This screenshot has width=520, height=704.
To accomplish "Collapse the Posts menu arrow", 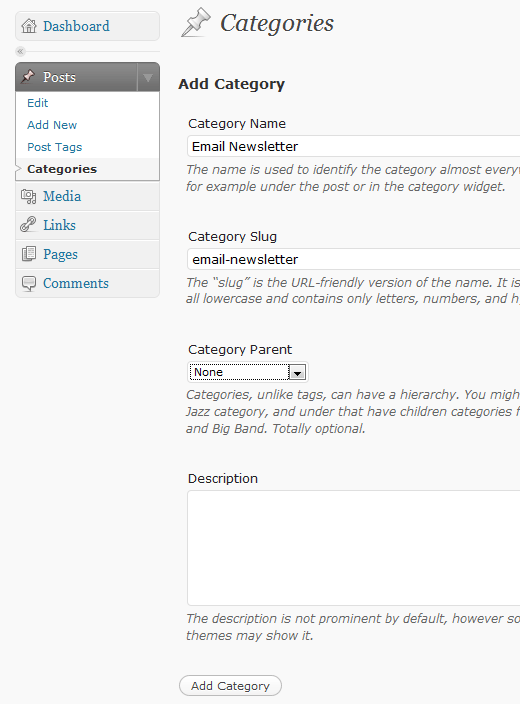I will [148, 77].
